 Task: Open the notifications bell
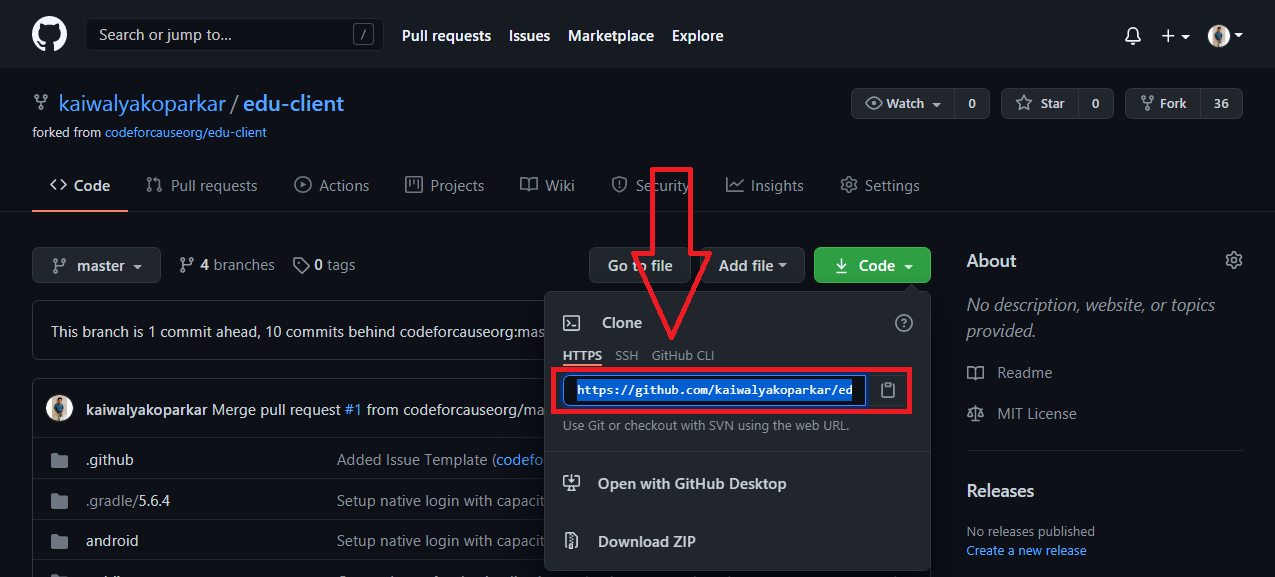tap(1133, 36)
